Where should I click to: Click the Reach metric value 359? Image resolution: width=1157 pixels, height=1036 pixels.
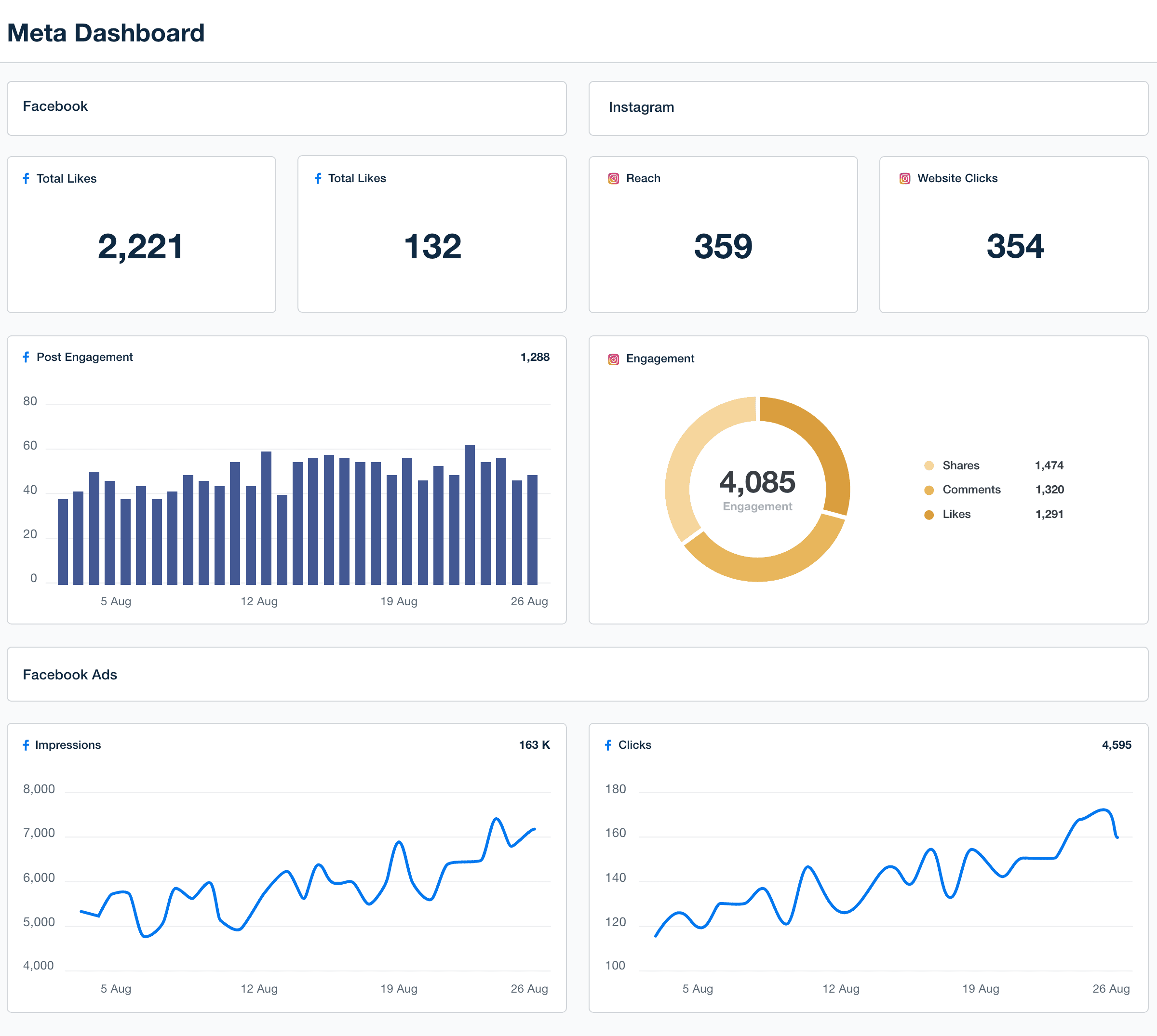click(x=724, y=247)
